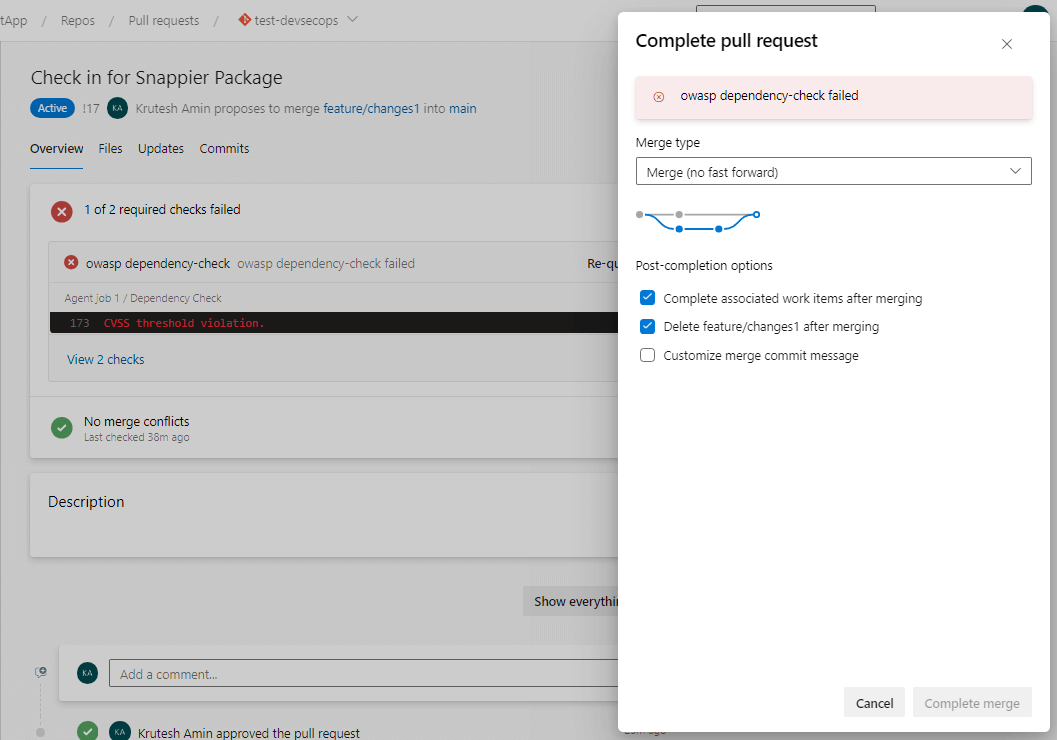This screenshot has width=1057, height=740.
Task: Click the owasp dependency-check failed icon
Action: tap(71, 263)
